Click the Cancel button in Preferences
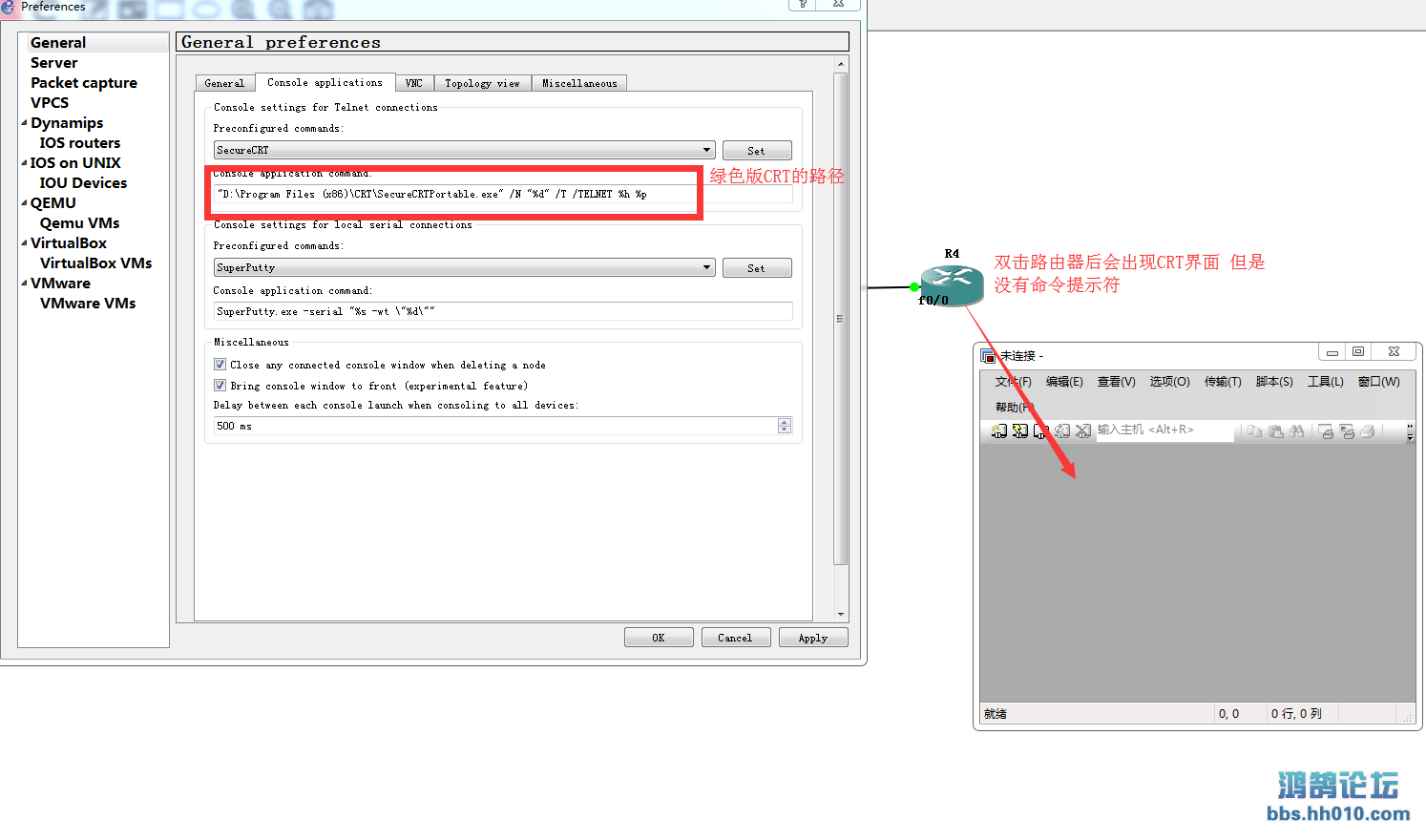This screenshot has width=1426, height=840. [736, 638]
